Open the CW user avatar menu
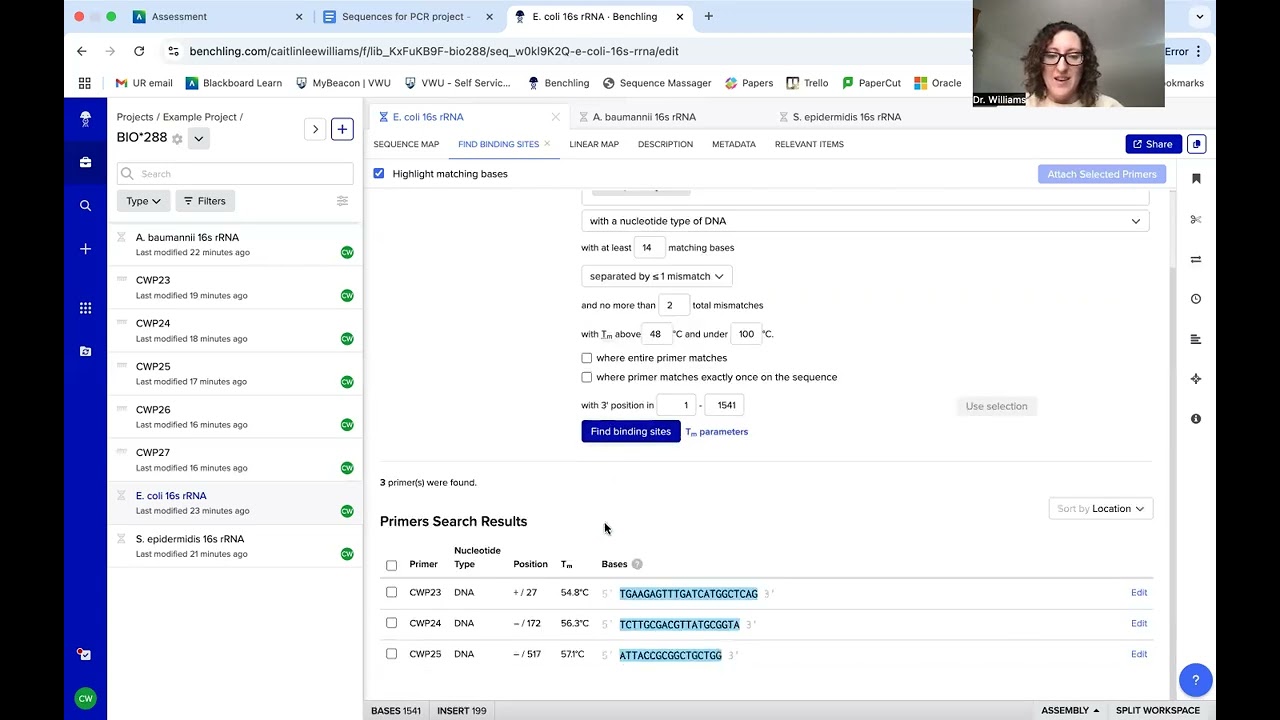 pos(85,698)
